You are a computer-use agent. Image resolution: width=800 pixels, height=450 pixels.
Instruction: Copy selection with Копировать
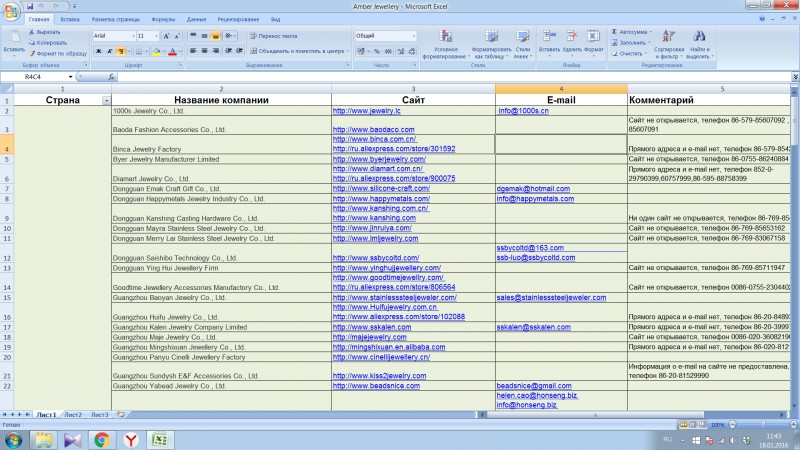[48, 42]
